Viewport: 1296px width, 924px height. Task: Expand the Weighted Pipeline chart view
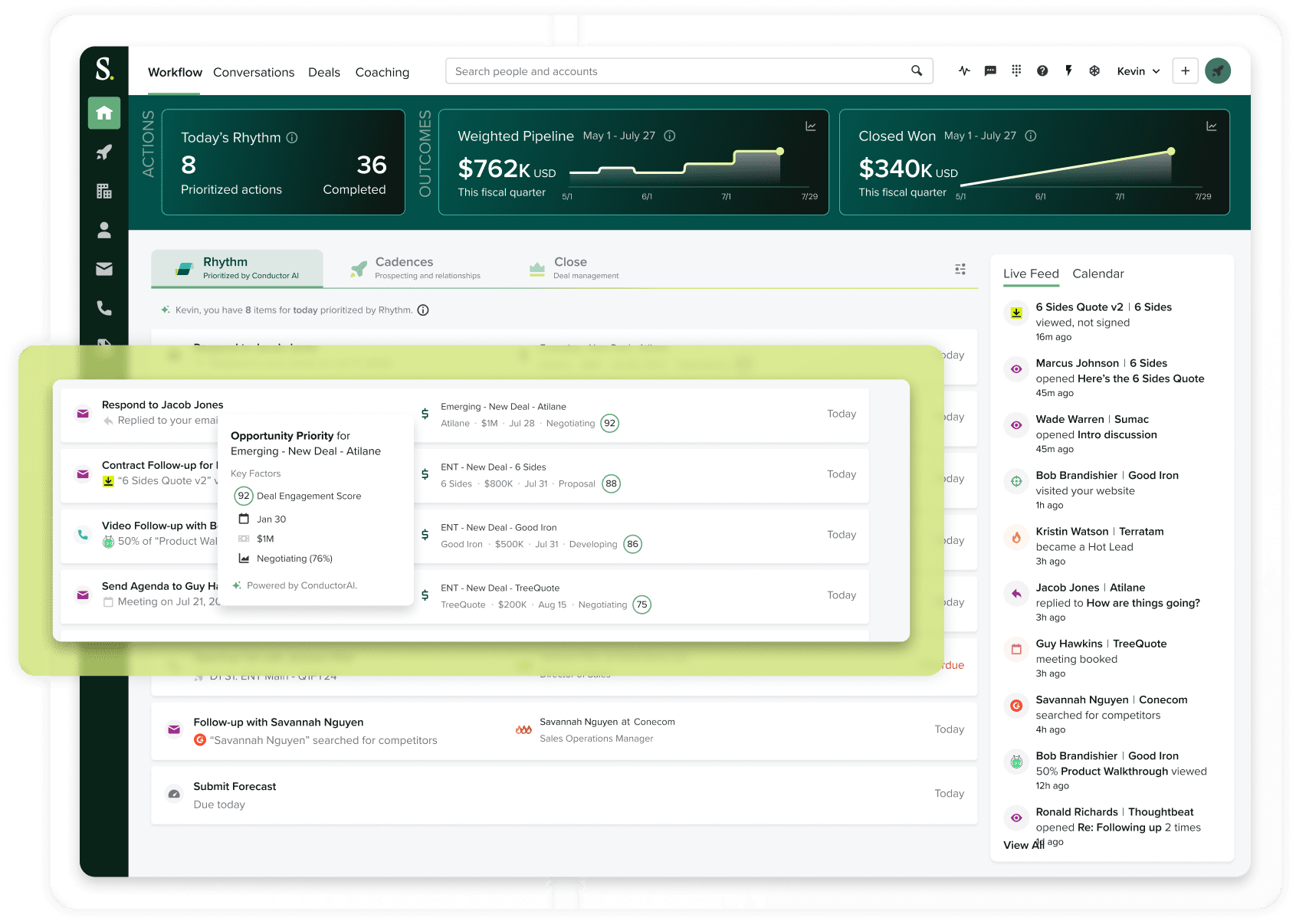[810, 126]
